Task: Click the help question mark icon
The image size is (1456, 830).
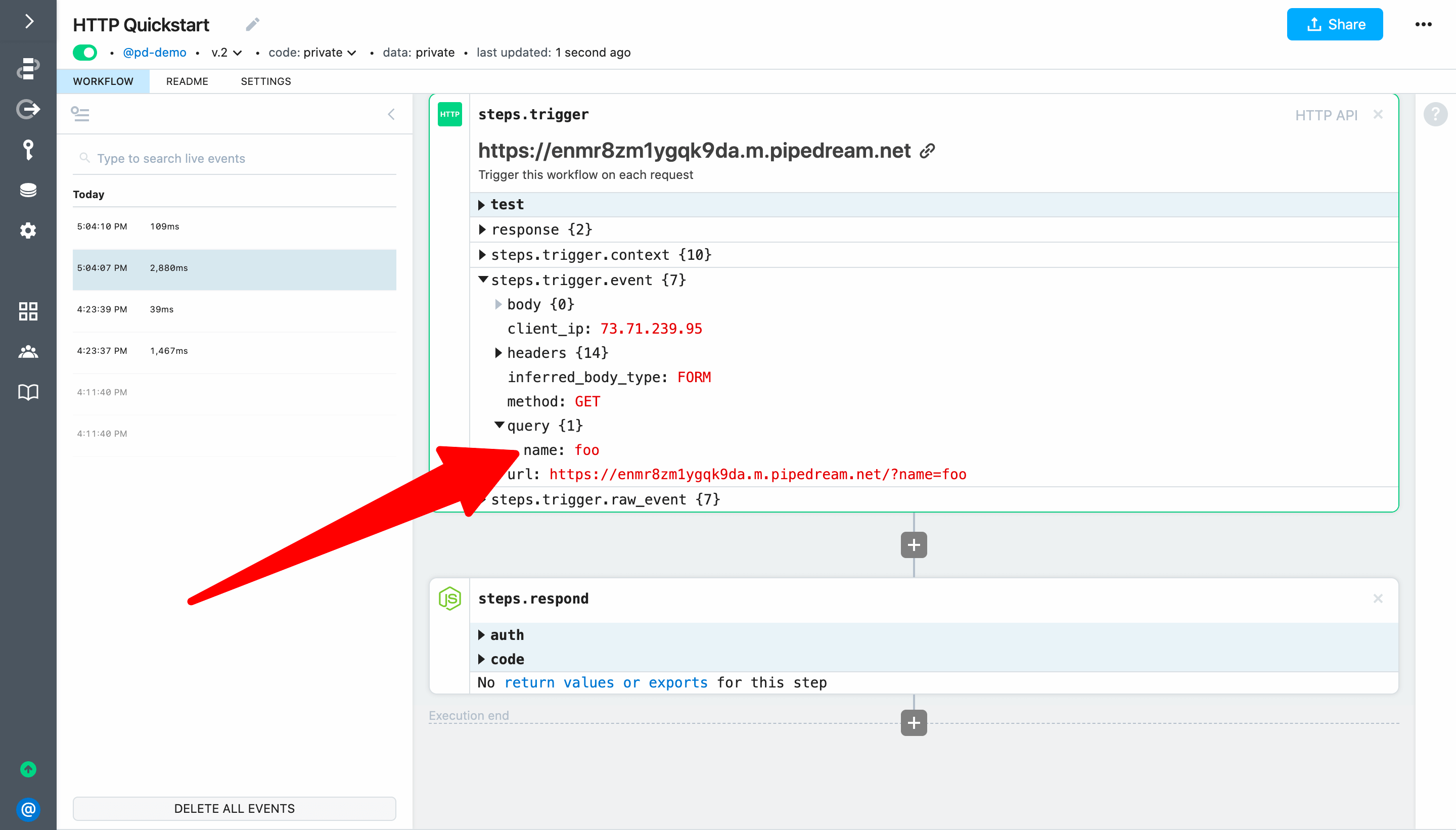Action: (x=1435, y=114)
